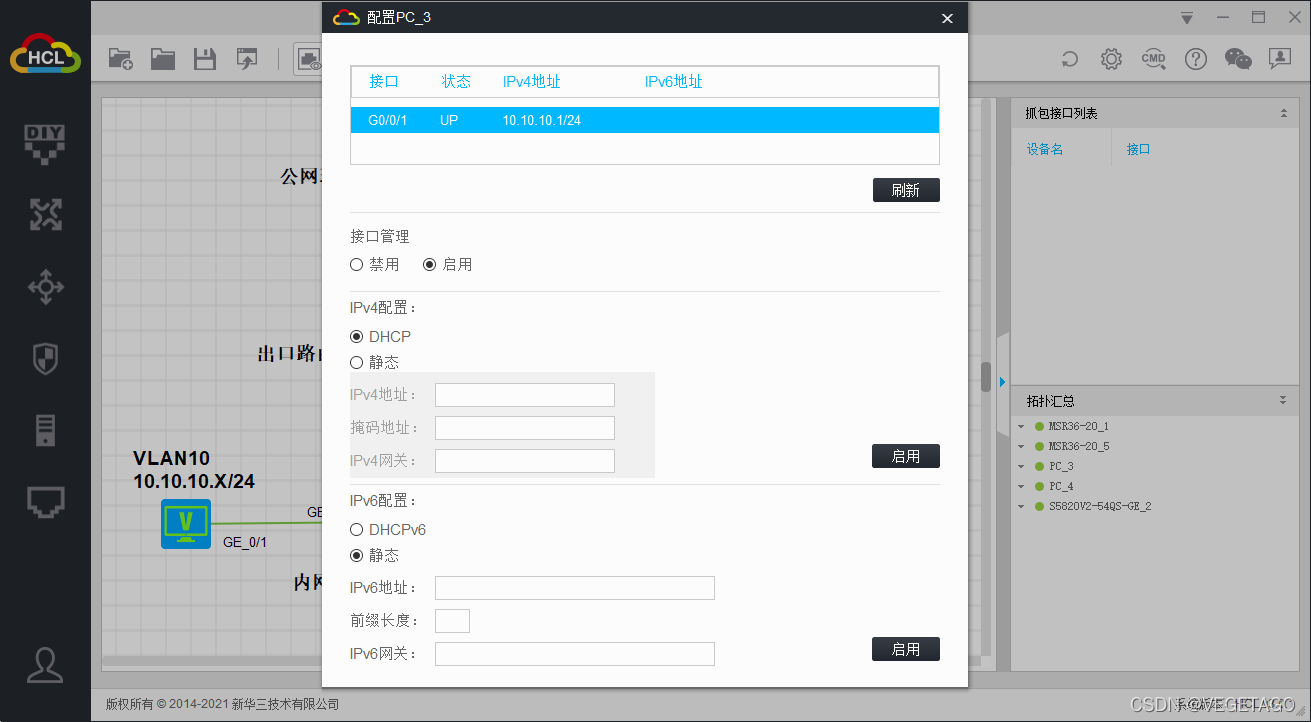The width and height of the screenshot is (1311, 722).
Task: Click the 设备名 column header
Action: pyautogui.click(x=1045, y=149)
